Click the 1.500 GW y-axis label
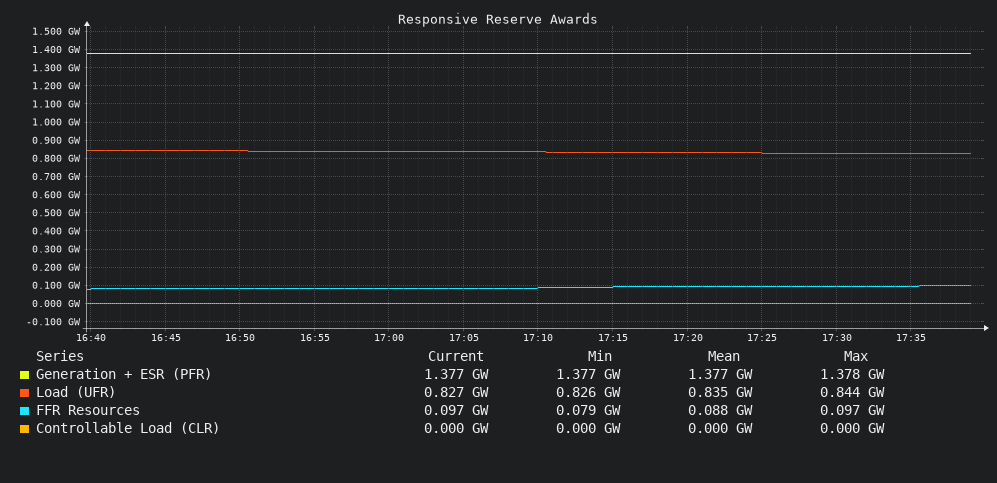997x483 pixels. click(x=56, y=31)
